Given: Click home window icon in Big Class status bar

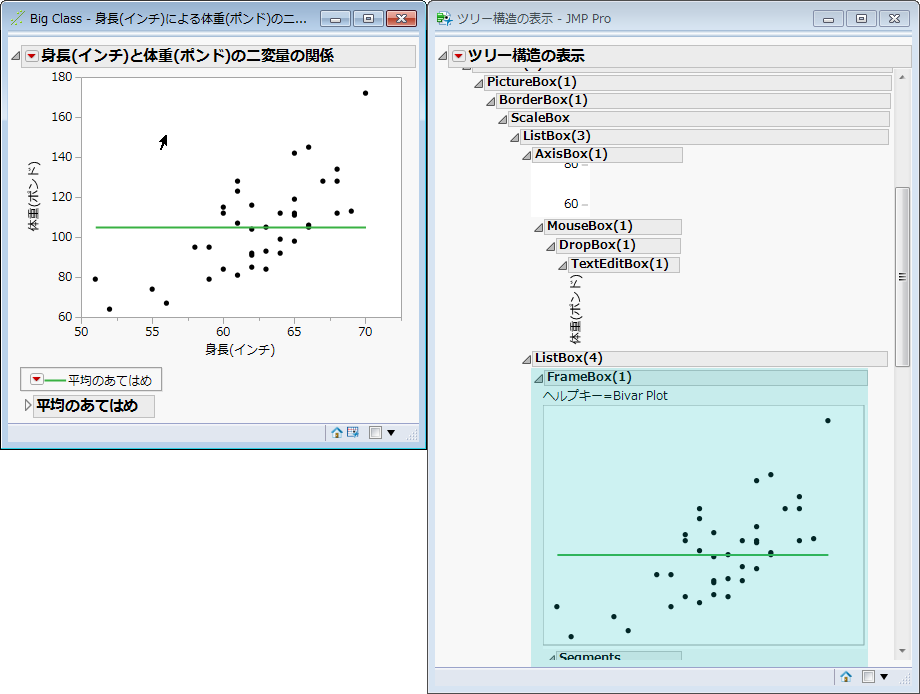Looking at the screenshot, I should 337,432.
